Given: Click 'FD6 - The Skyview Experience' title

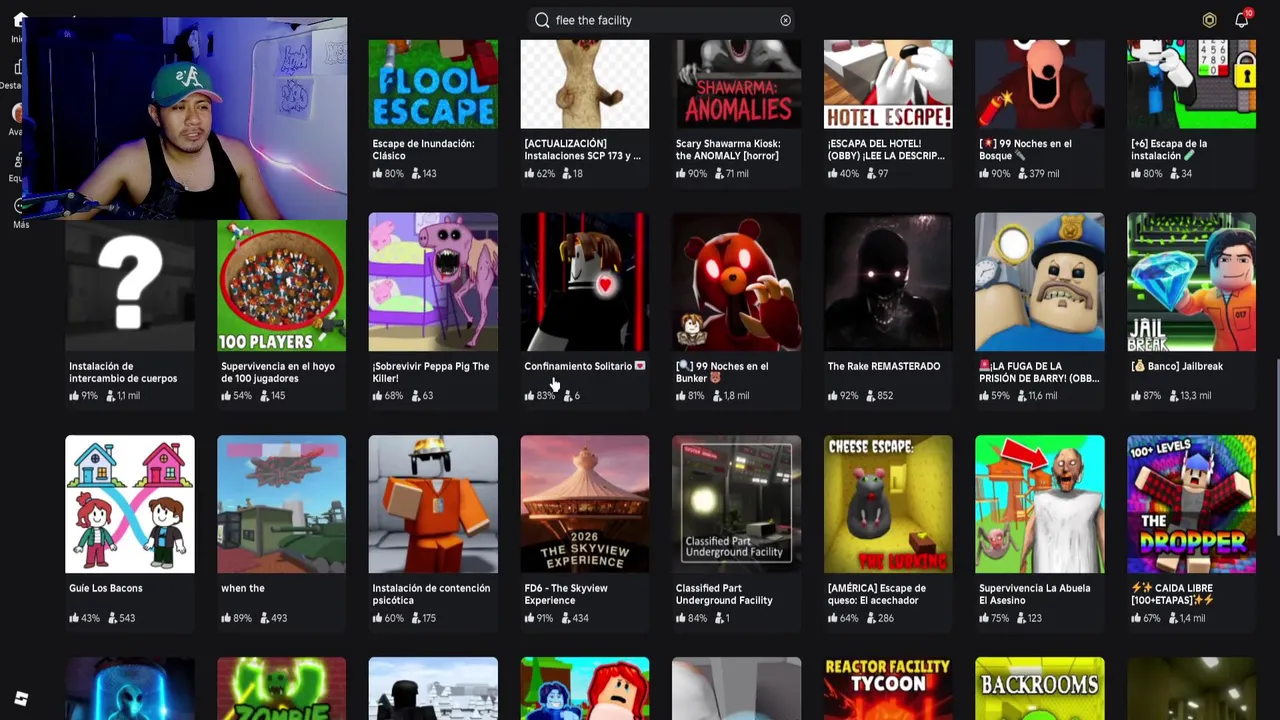Looking at the screenshot, I should pyautogui.click(x=566, y=594).
